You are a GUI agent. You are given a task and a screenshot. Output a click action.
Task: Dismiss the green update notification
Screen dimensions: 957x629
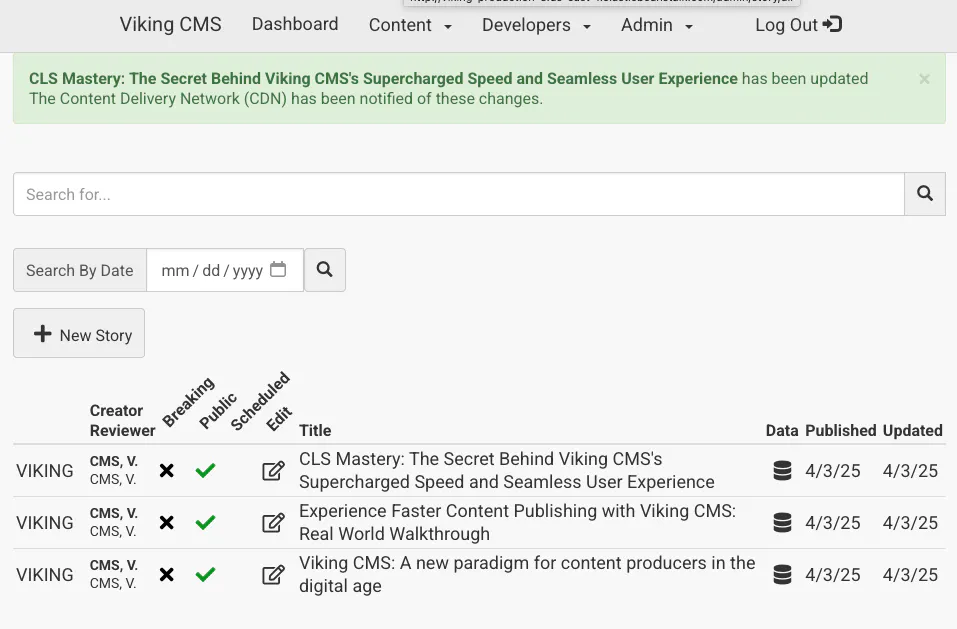(924, 79)
